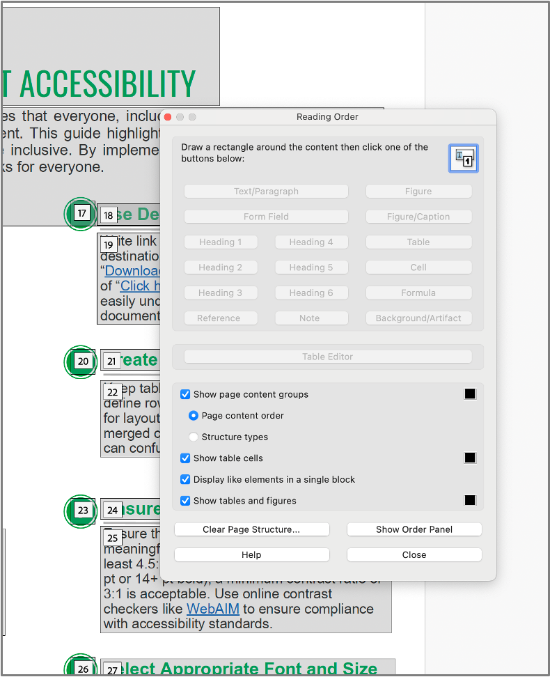This screenshot has height=677, width=550.
Task: Click the WebAIM link in document
Action: pos(213,609)
